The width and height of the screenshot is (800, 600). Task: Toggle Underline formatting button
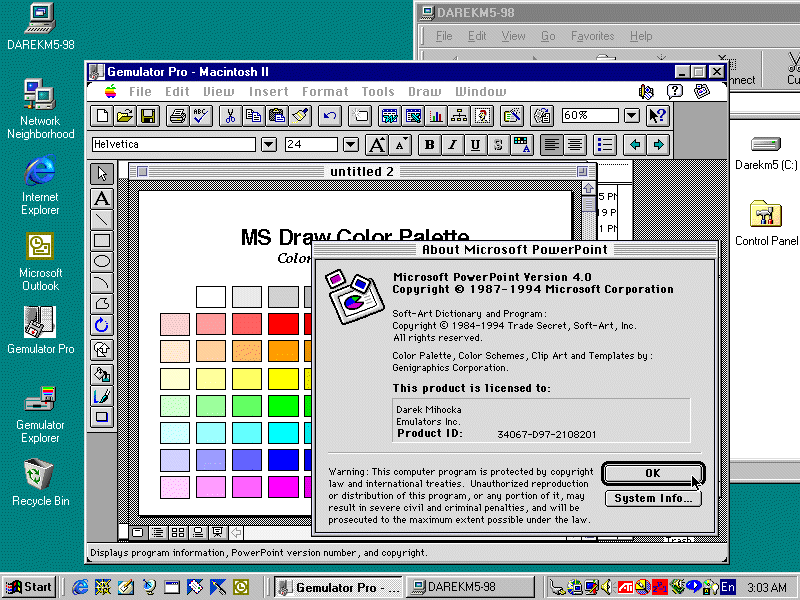[475, 145]
